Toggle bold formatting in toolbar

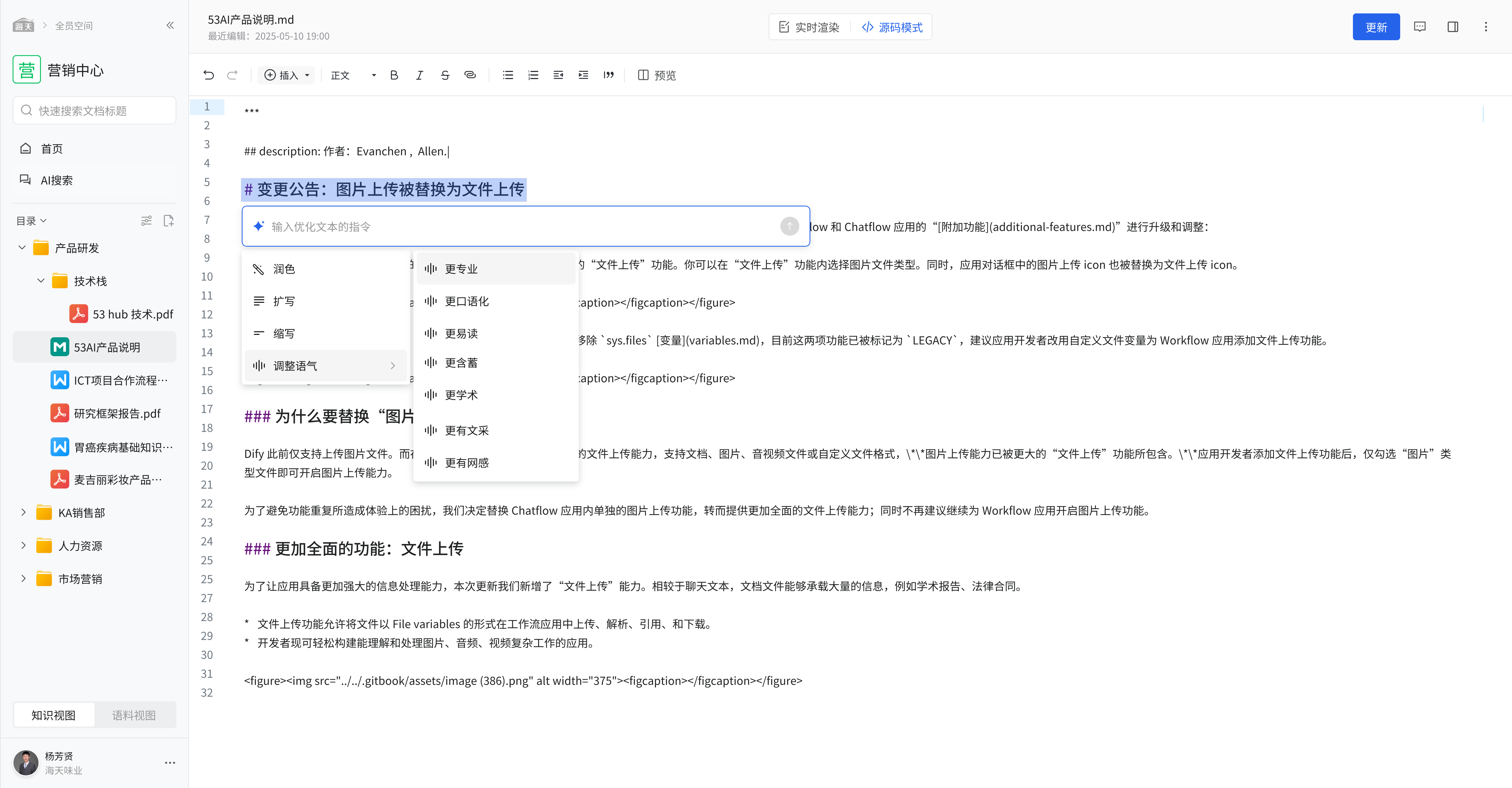tap(394, 75)
